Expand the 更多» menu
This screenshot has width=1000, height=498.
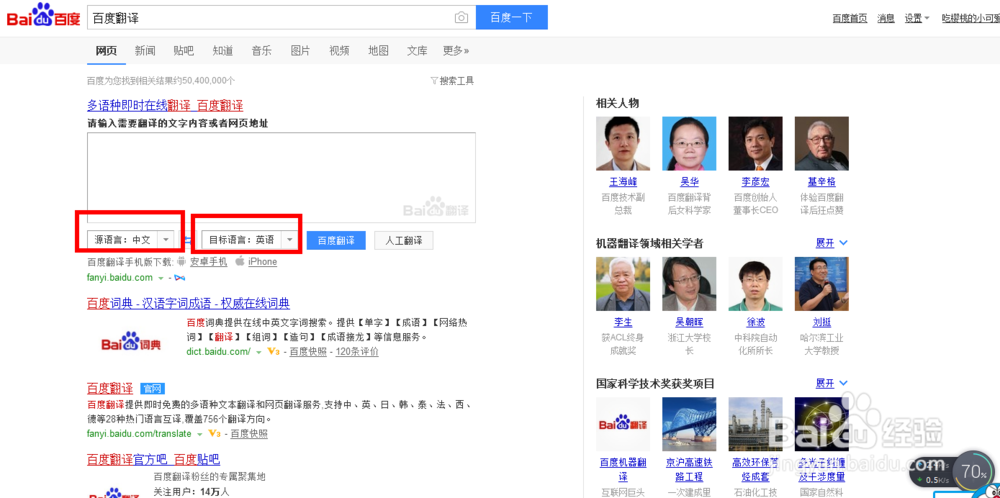456,51
